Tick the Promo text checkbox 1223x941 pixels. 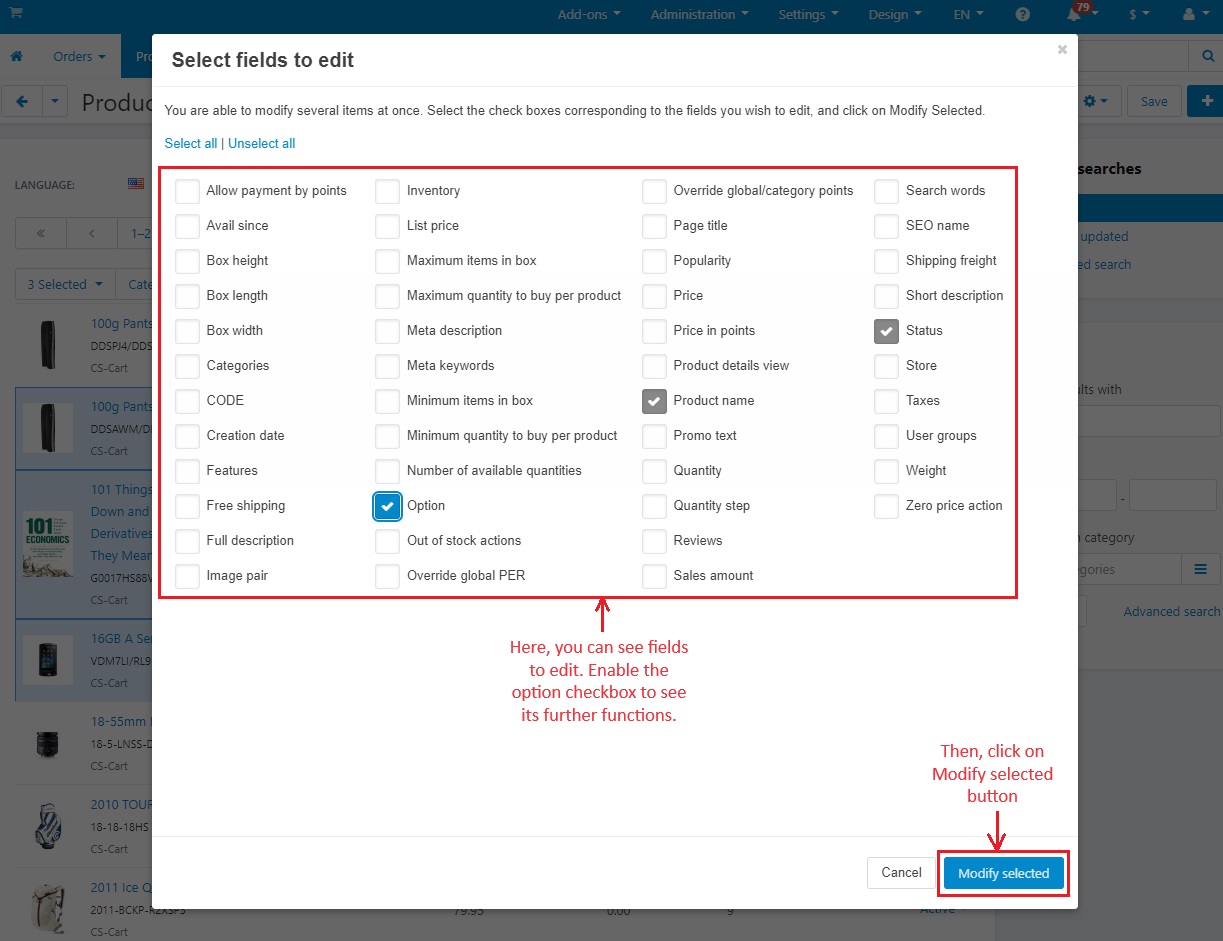tap(654, 436)
